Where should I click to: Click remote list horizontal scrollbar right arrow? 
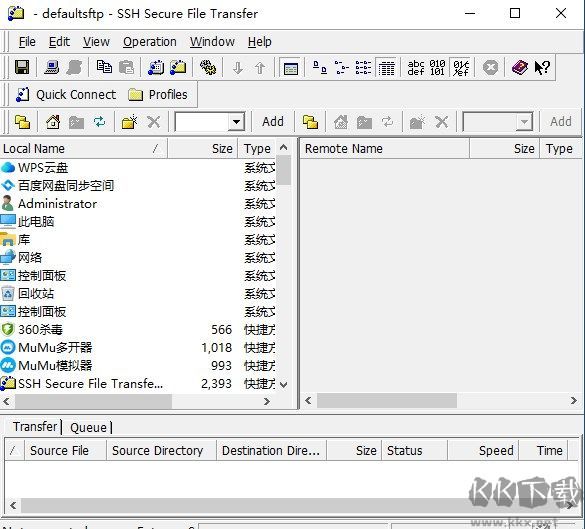pos(573,401)
